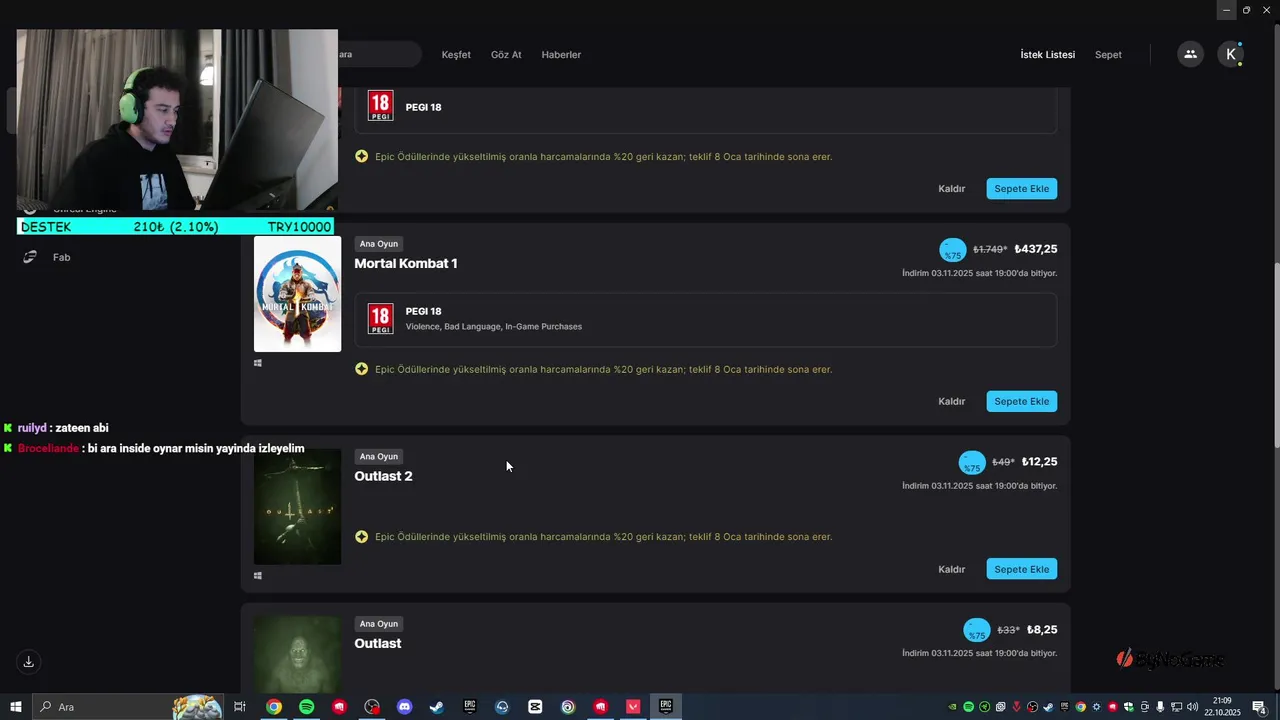Click the %75 discount badge for Outlast

click(977, 631)
